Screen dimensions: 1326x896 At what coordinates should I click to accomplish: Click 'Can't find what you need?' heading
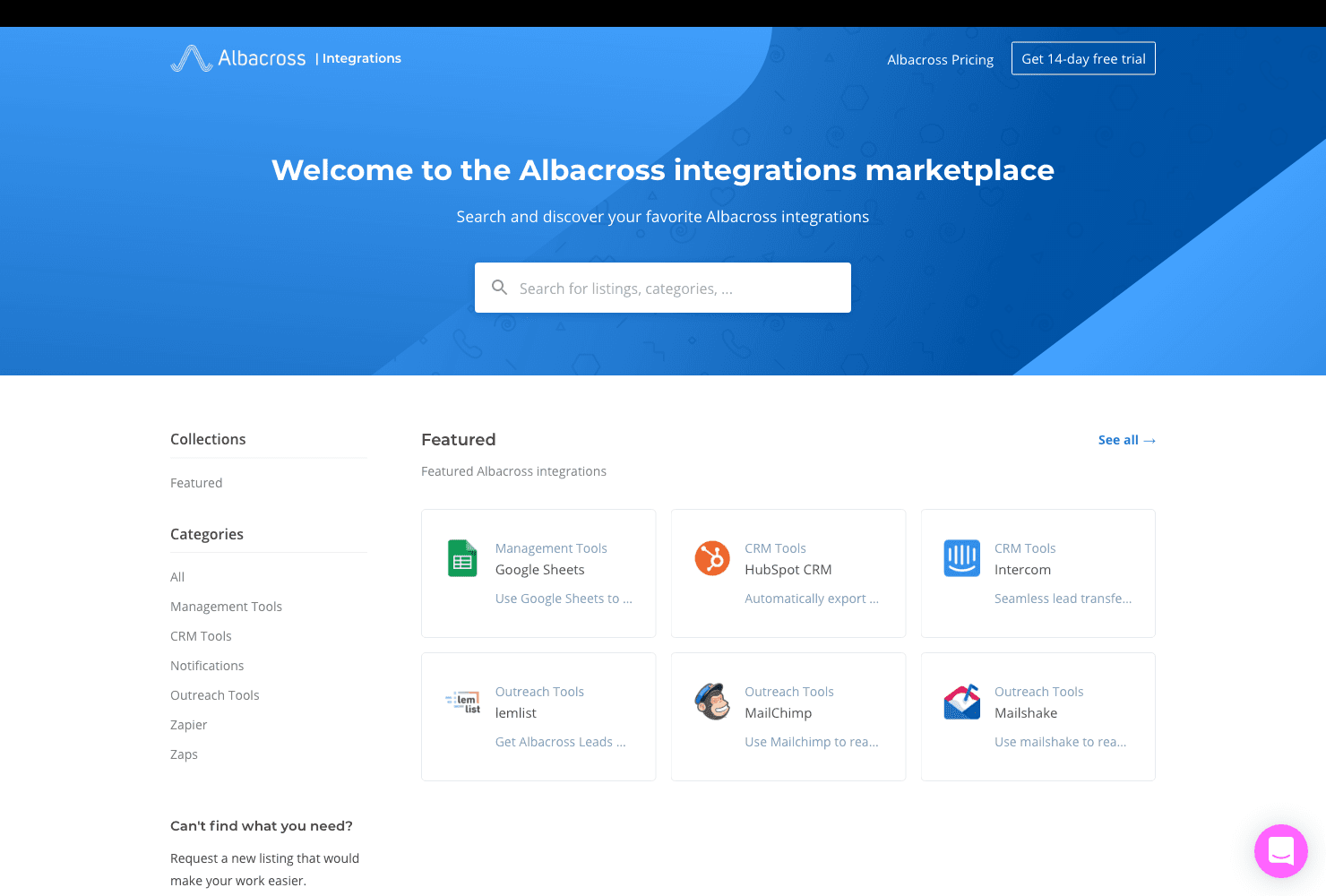(x=262, y=826)
